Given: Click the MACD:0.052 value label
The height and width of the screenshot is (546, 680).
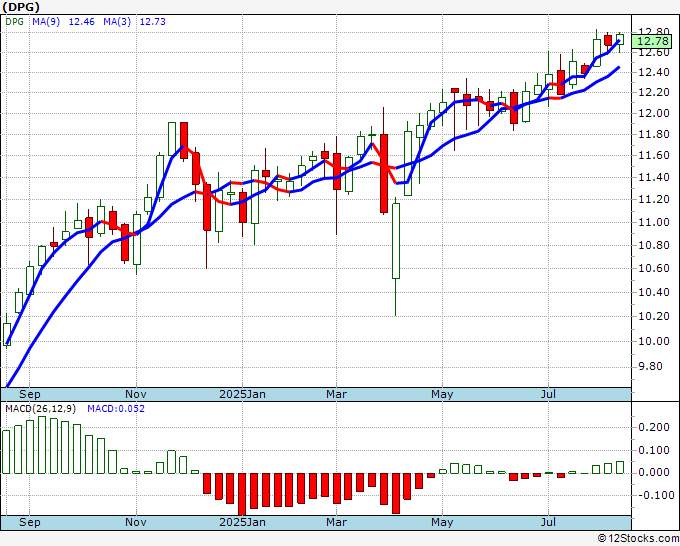Looking at the screenshot, I should pos(116,409).
